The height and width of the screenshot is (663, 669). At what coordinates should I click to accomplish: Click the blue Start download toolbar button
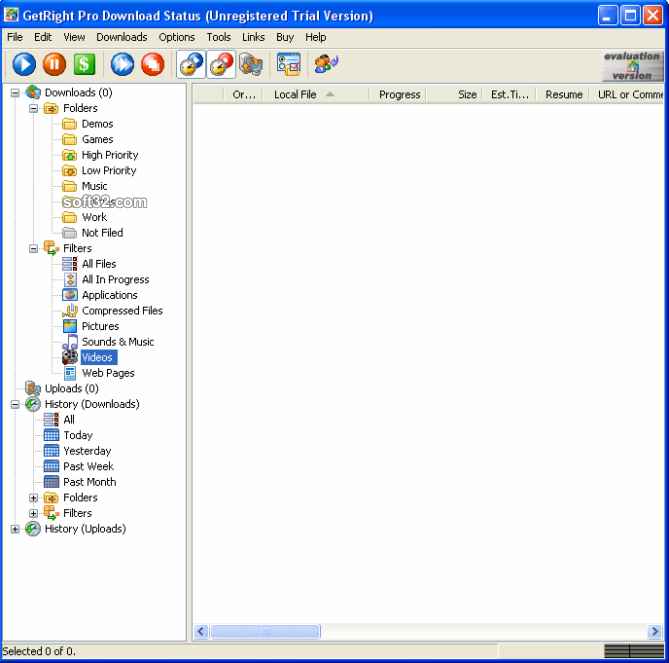24,64
